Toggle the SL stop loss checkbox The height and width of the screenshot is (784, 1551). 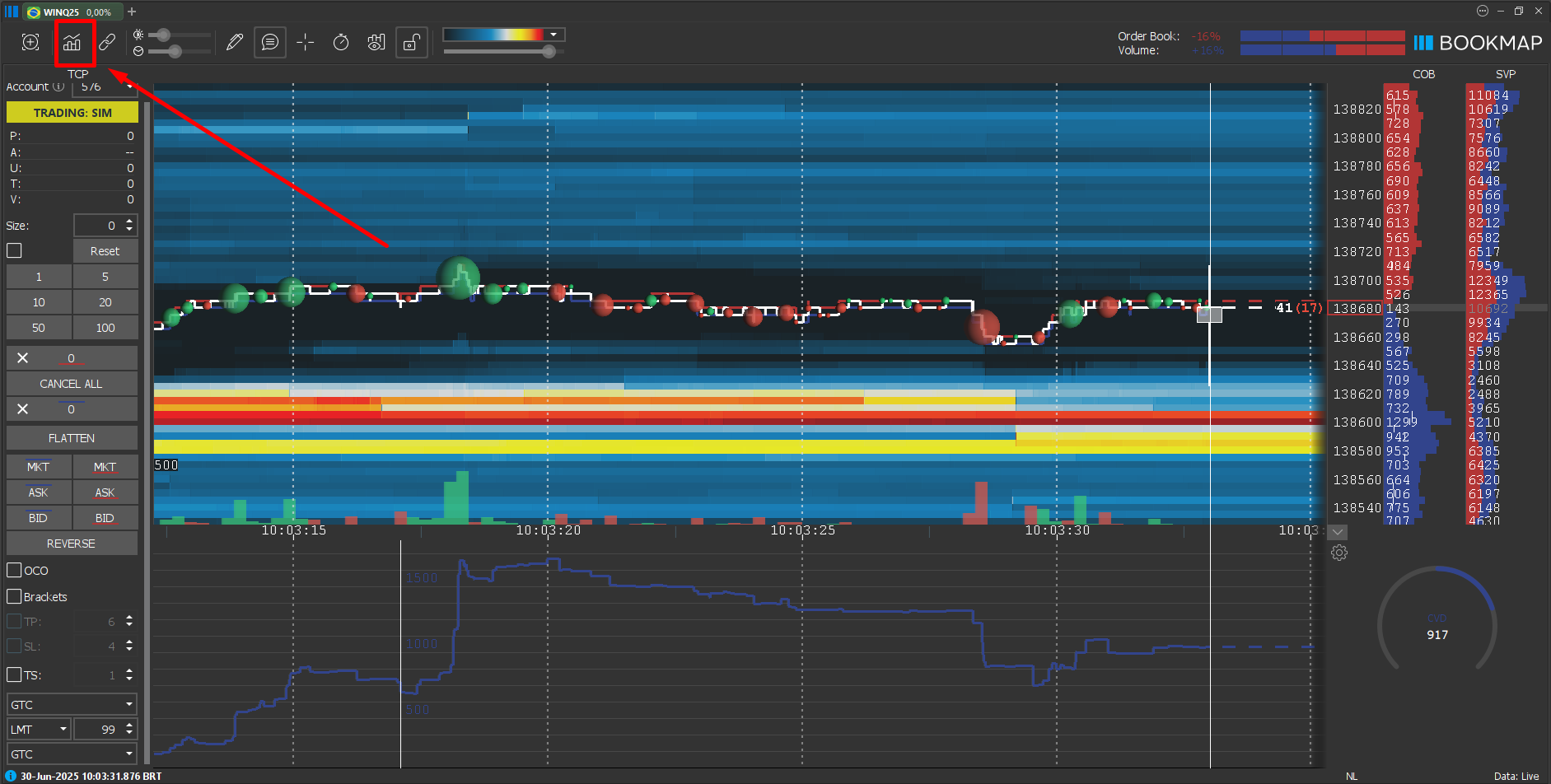click(x=14, y=646)
